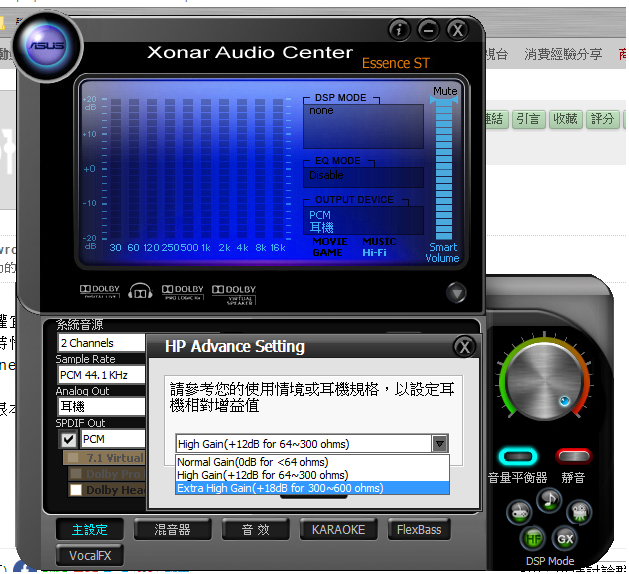Image resolution: width=629 pixels, height=574 pixels.
Task: Toggle the HF Hi-Fi mode icon
Action: (x=533, y=539)
